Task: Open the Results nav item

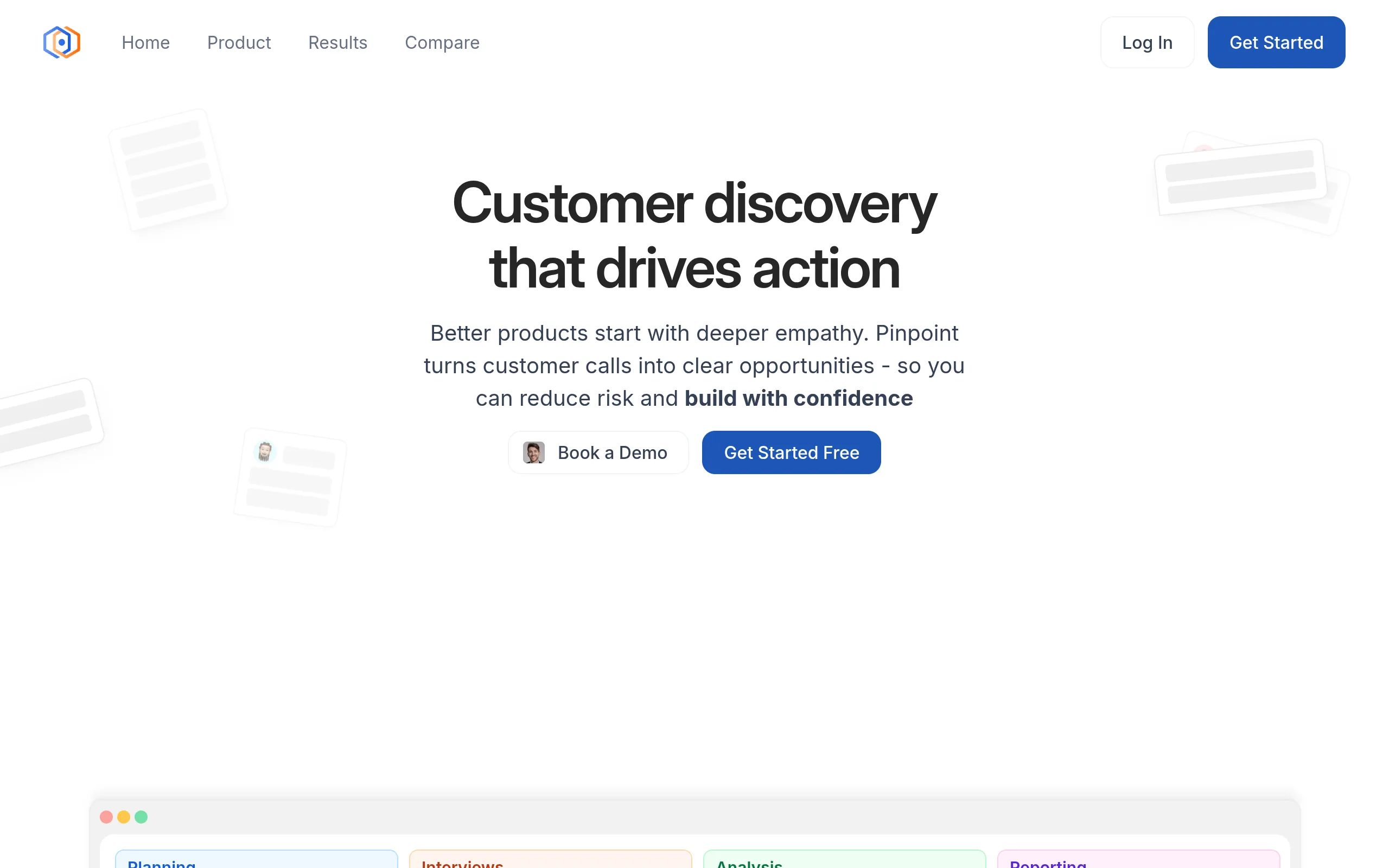Action: tap(337, 42)
